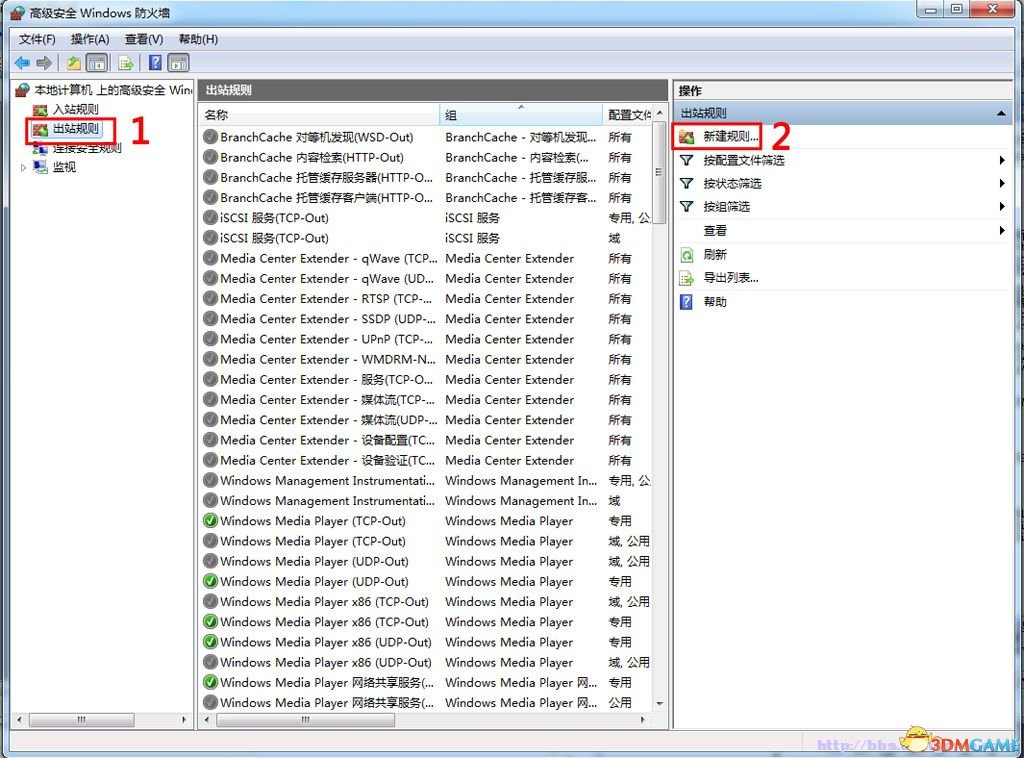Viewport: 1024px width, 758px height.
Task: Toggle the action pane toolbar icon
Action: tap(178, 63)
